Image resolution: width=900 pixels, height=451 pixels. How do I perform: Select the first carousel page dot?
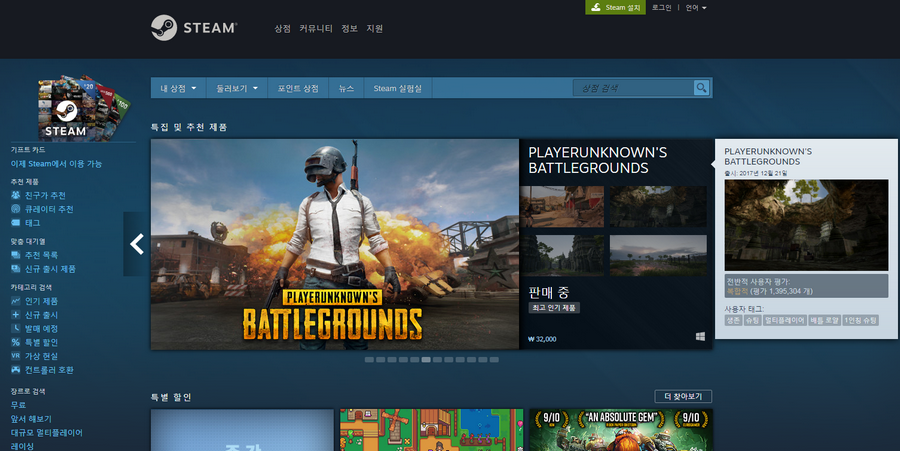point(369,360)
